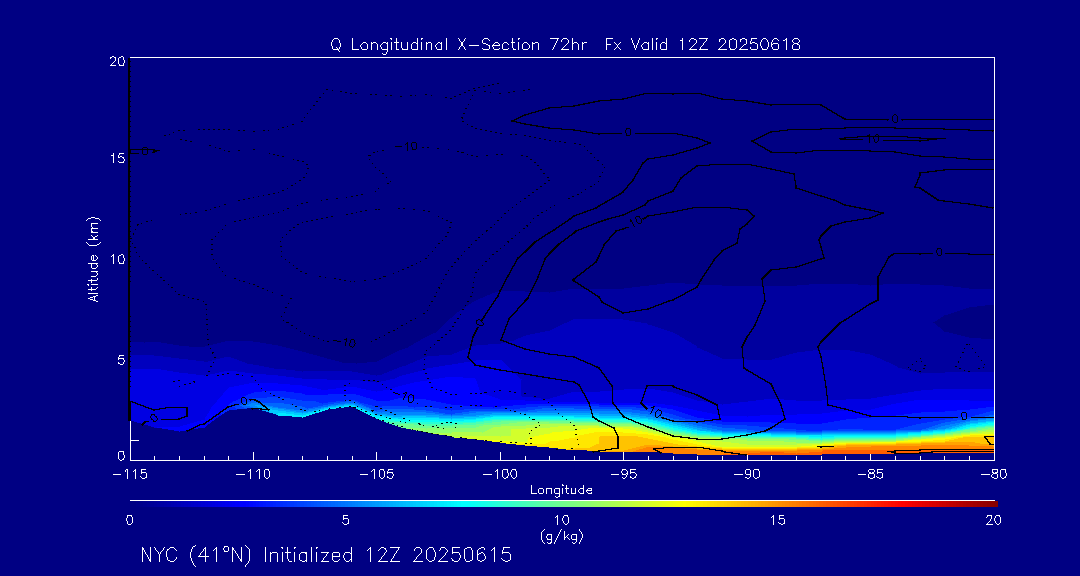The image size is (1080, 576).
Task: Click the "Longitude" horizontal axis label
Action: click(x=561, y=490)
